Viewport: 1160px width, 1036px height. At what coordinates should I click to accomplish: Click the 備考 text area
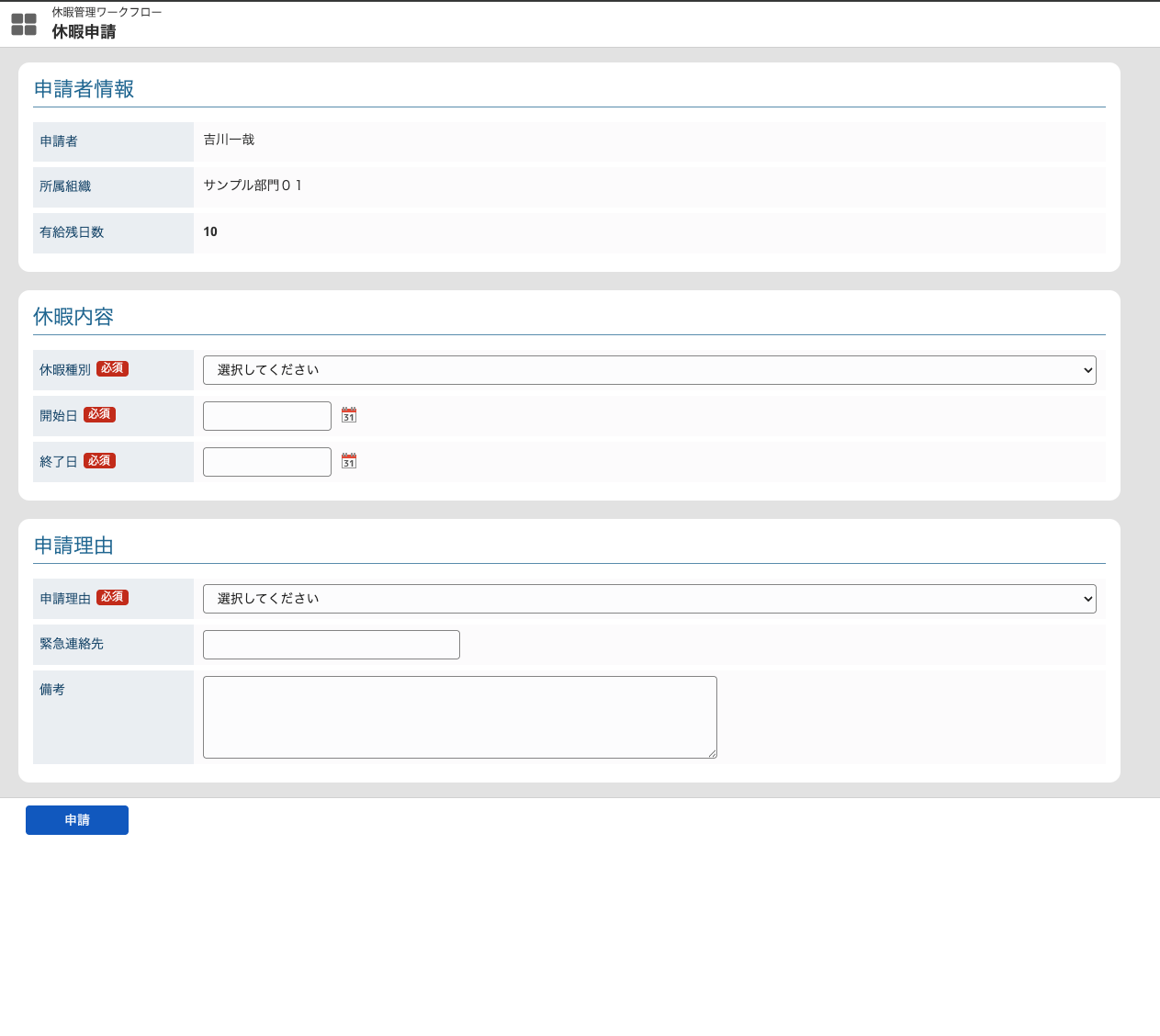point(460,717)
